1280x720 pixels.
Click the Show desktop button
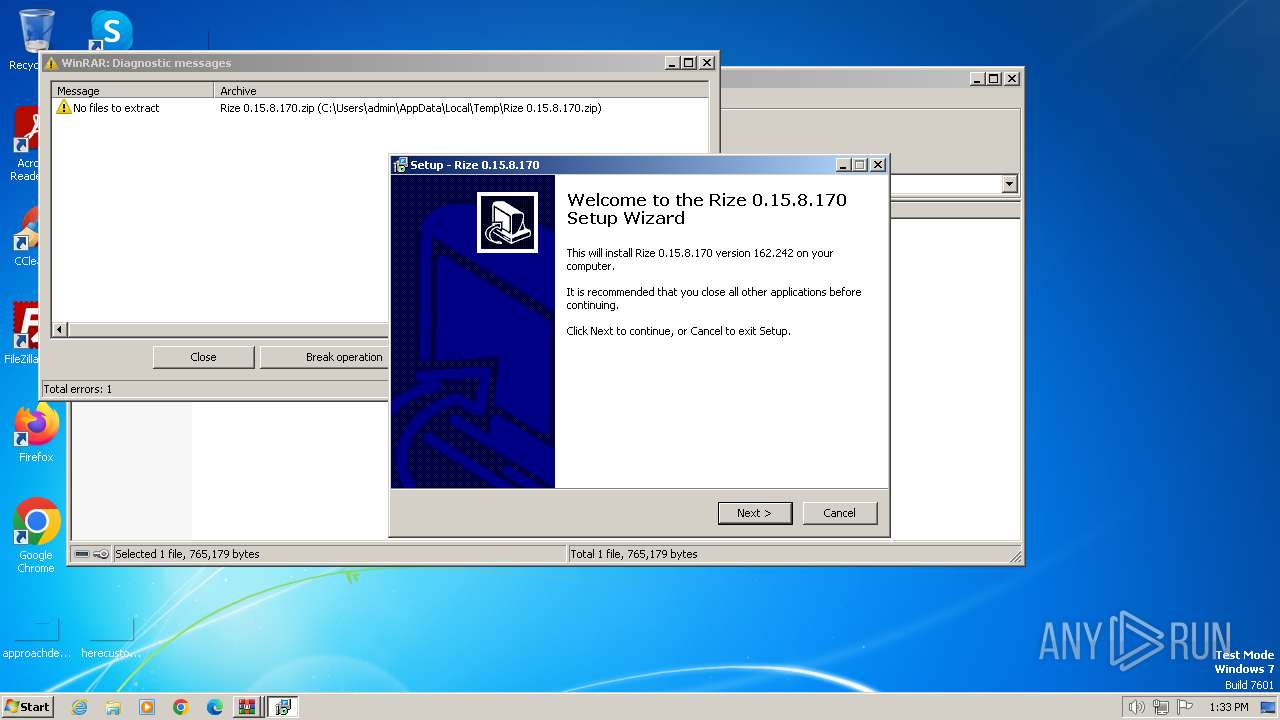(x=1268, y=707)
